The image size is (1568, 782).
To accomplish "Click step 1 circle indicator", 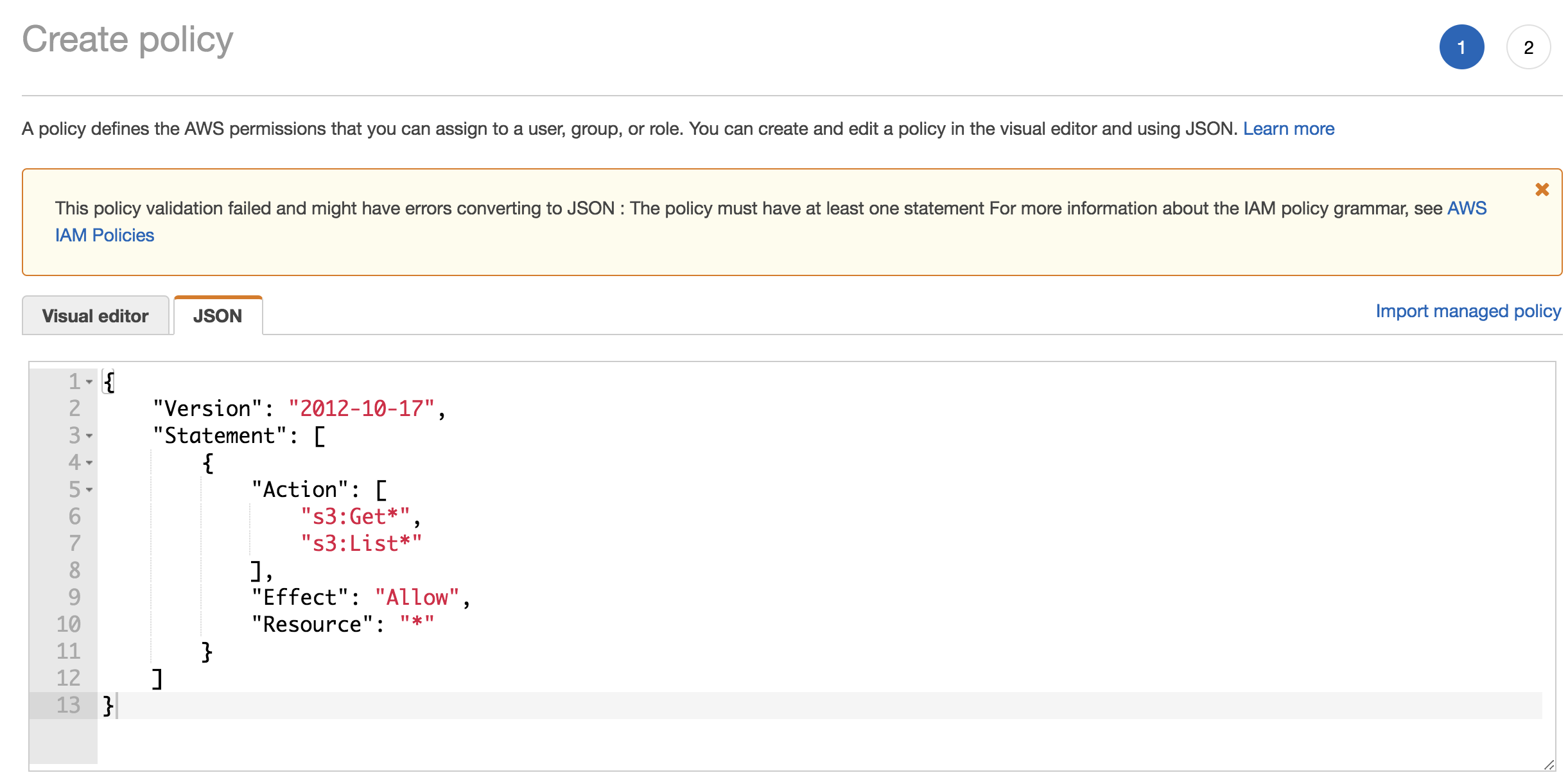I will point(1461,48).
